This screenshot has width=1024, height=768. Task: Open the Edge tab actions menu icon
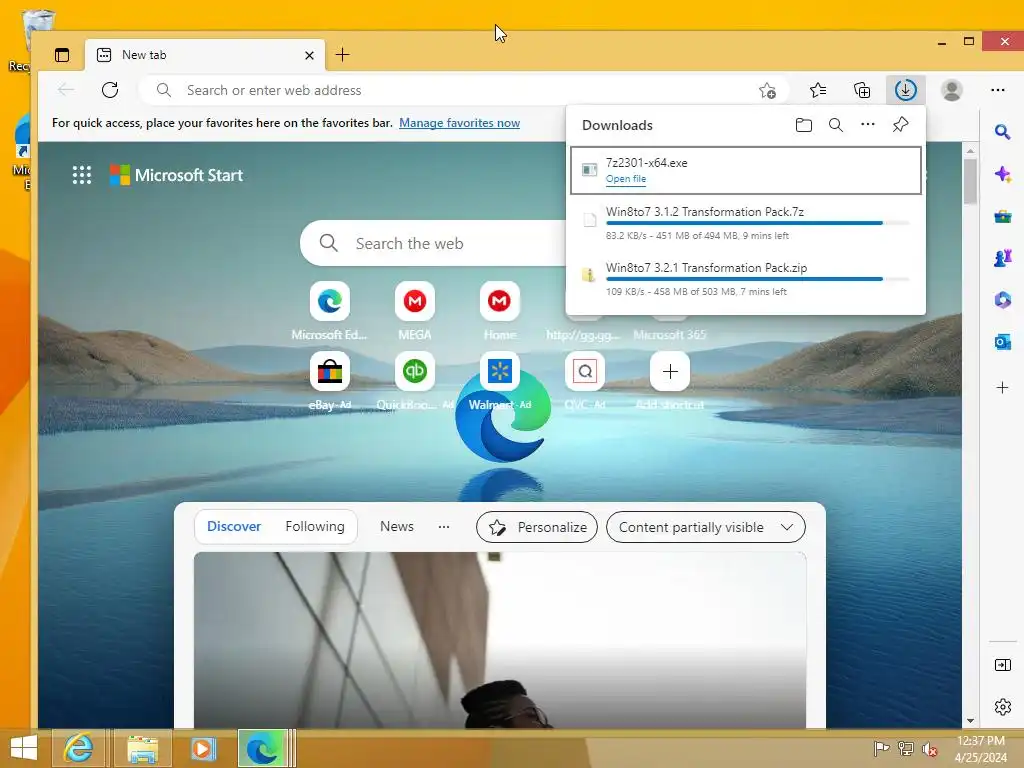pyautogui.click(x=62, y=55)
